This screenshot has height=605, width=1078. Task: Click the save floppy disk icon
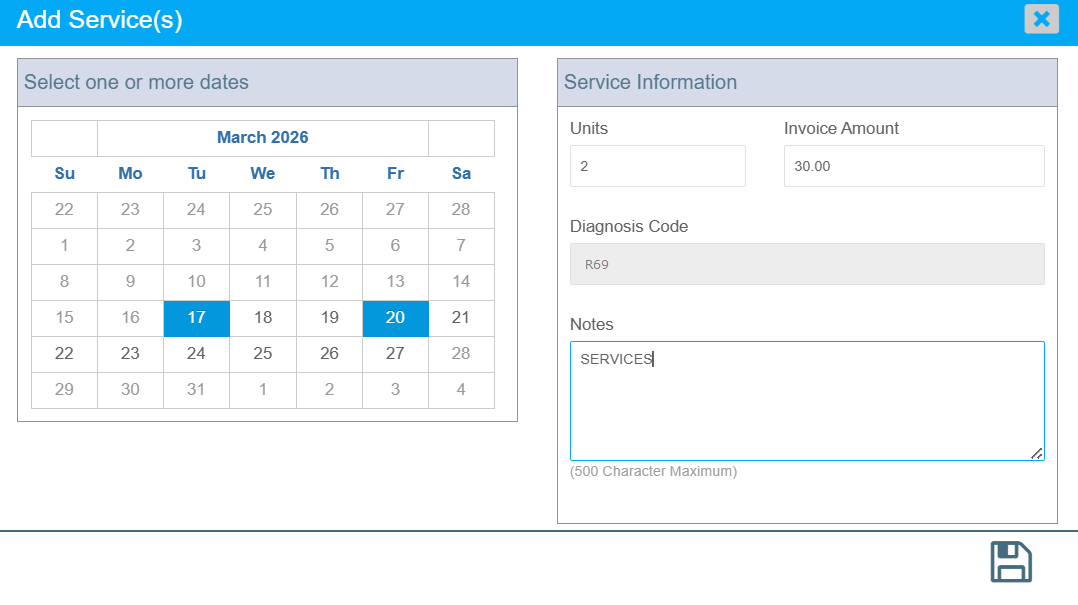pyautogui.click(x=1011, y=562)
